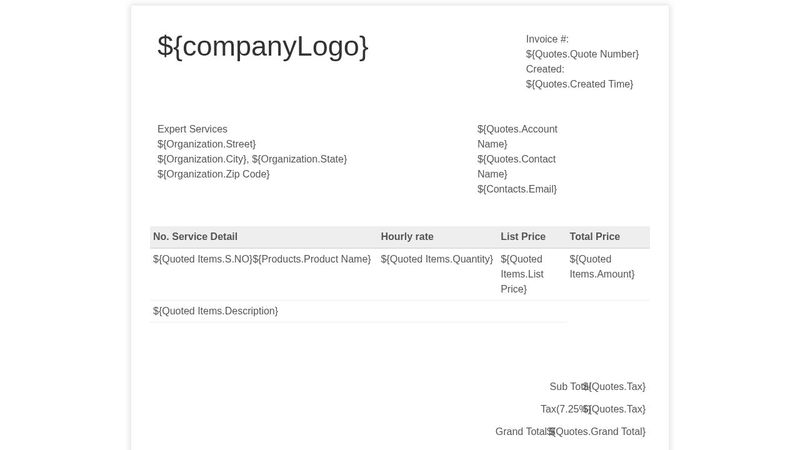
Task: Click the ${companyLogo} placeholder heading
Action: click(x=263, y=47)
